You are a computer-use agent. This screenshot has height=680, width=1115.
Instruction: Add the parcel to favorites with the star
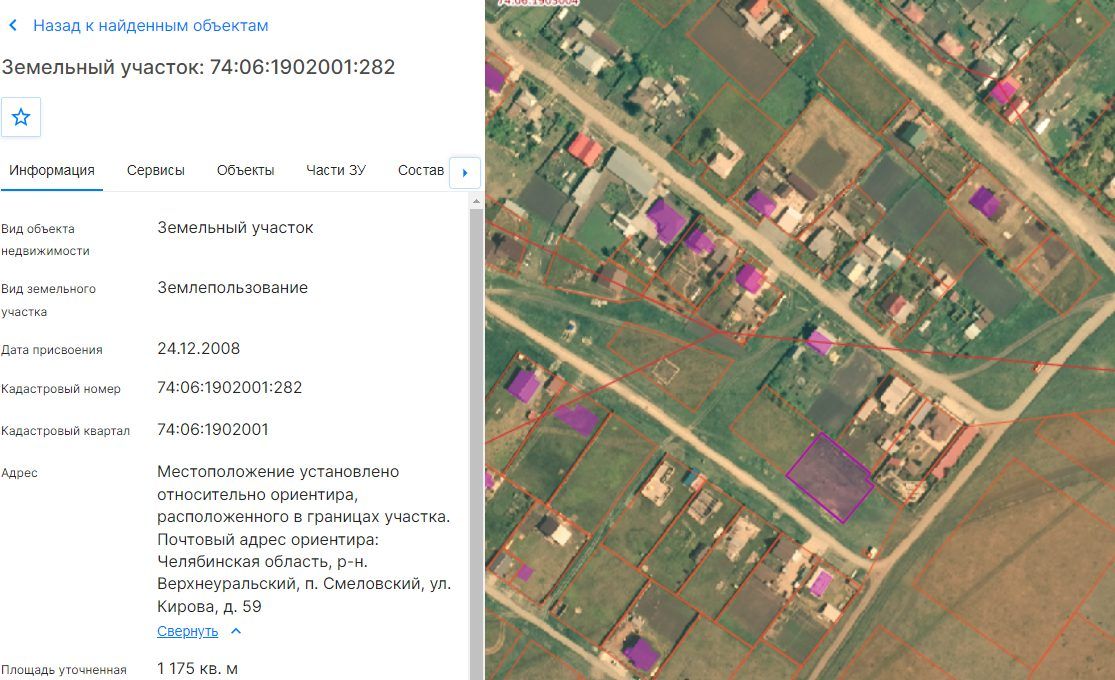[x=21, y=117]
